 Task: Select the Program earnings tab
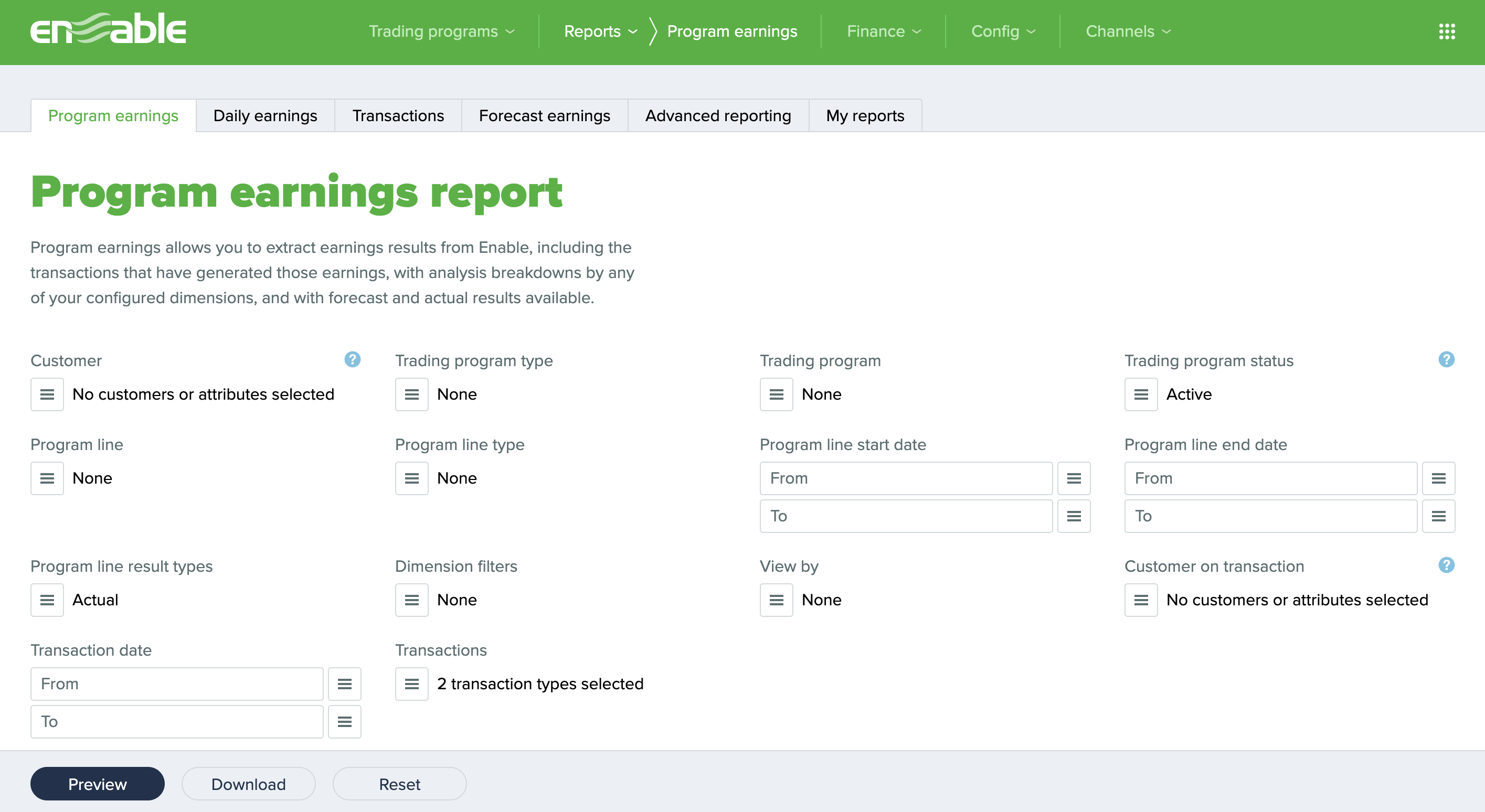(x=113, y=116)
